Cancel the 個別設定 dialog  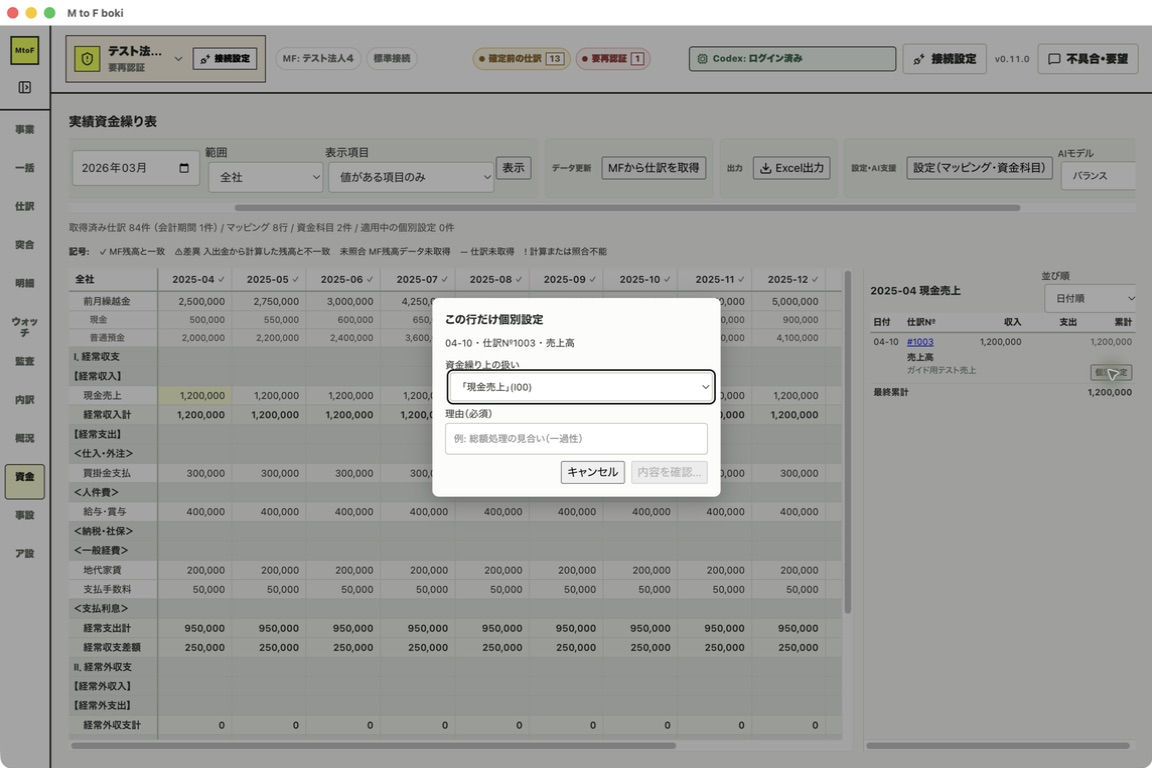pos(592,472)
